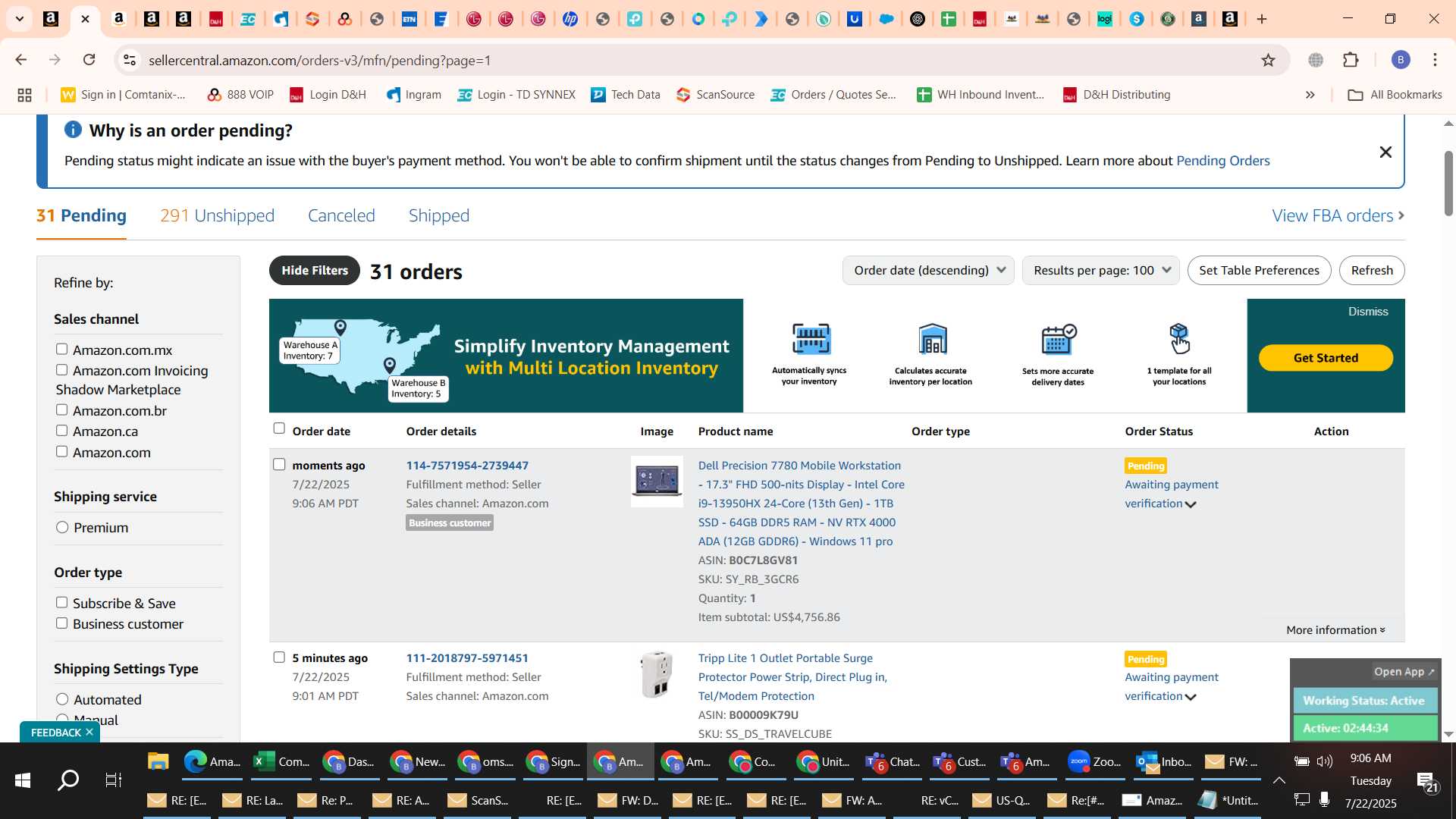Open order 114-7571954-2739447 details
This screenshot has width=1456, height=819.
(467, 465)
